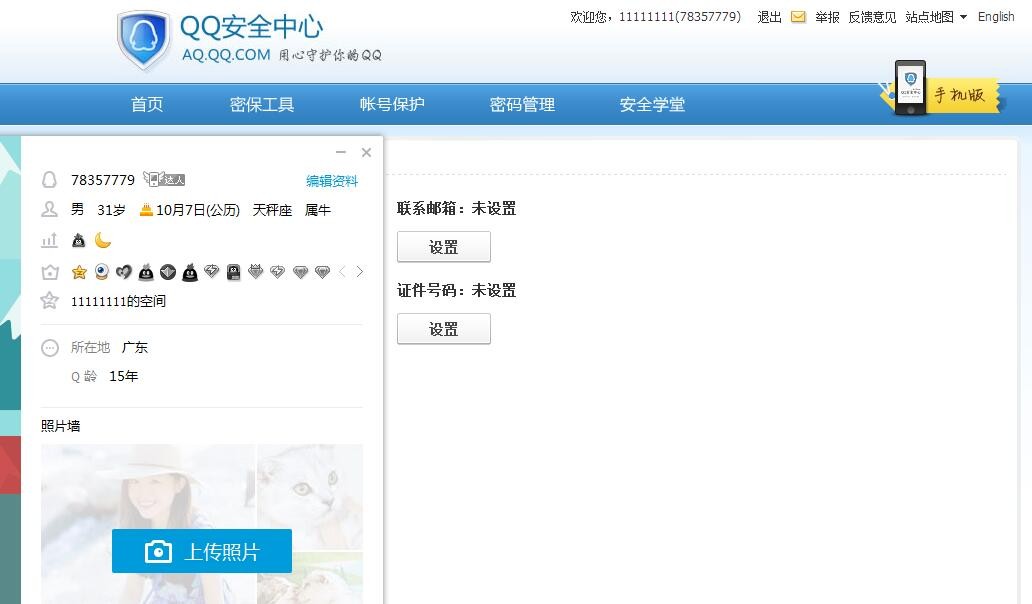Click 退出 to log out
Viewport: 1032px width, 604px height.
(x=769, y=17)
